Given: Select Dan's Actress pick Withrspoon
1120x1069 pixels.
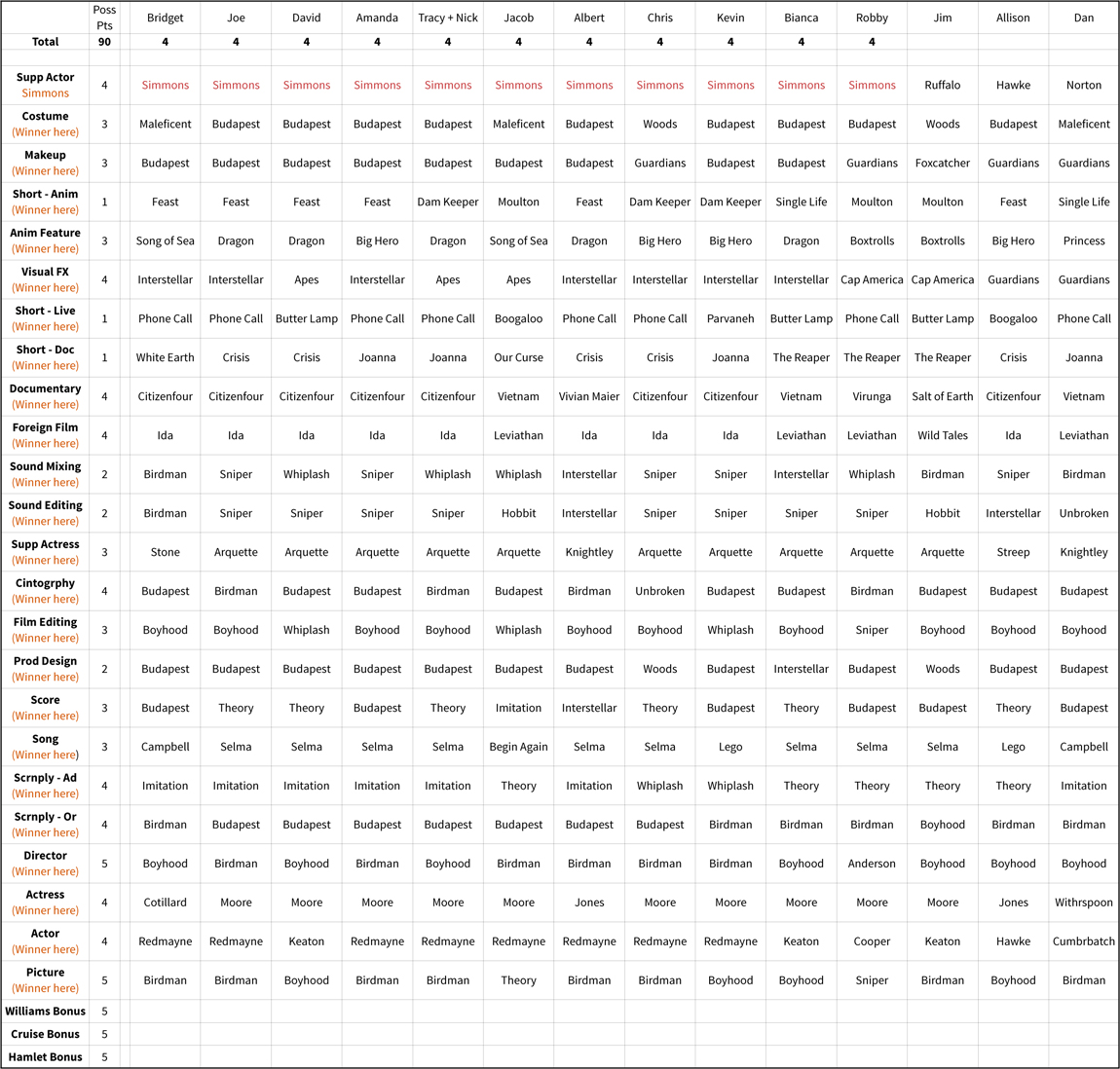Looking at the screenshot, I should (1083, 903).
